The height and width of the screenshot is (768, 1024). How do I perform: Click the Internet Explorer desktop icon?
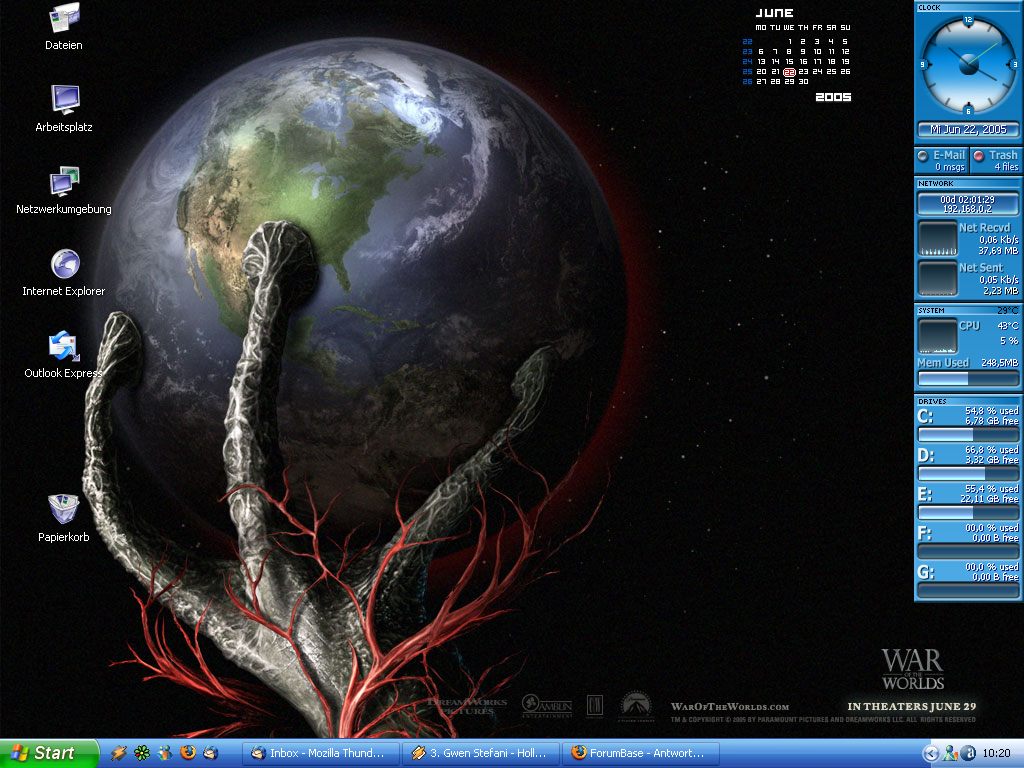pos(64,272)
